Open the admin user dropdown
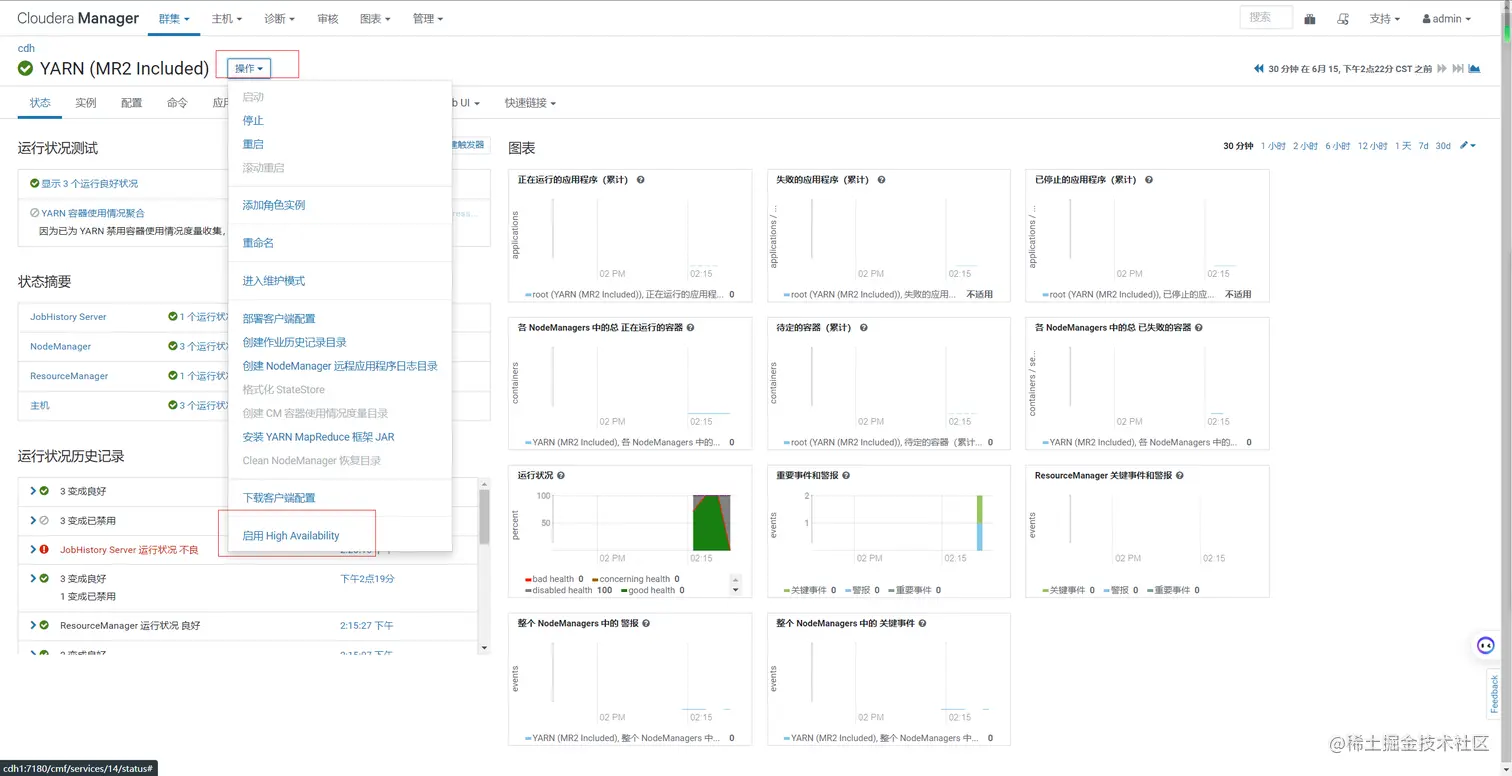The image size is (1512, 776). pyautogui.click(x=1446, y=19)
